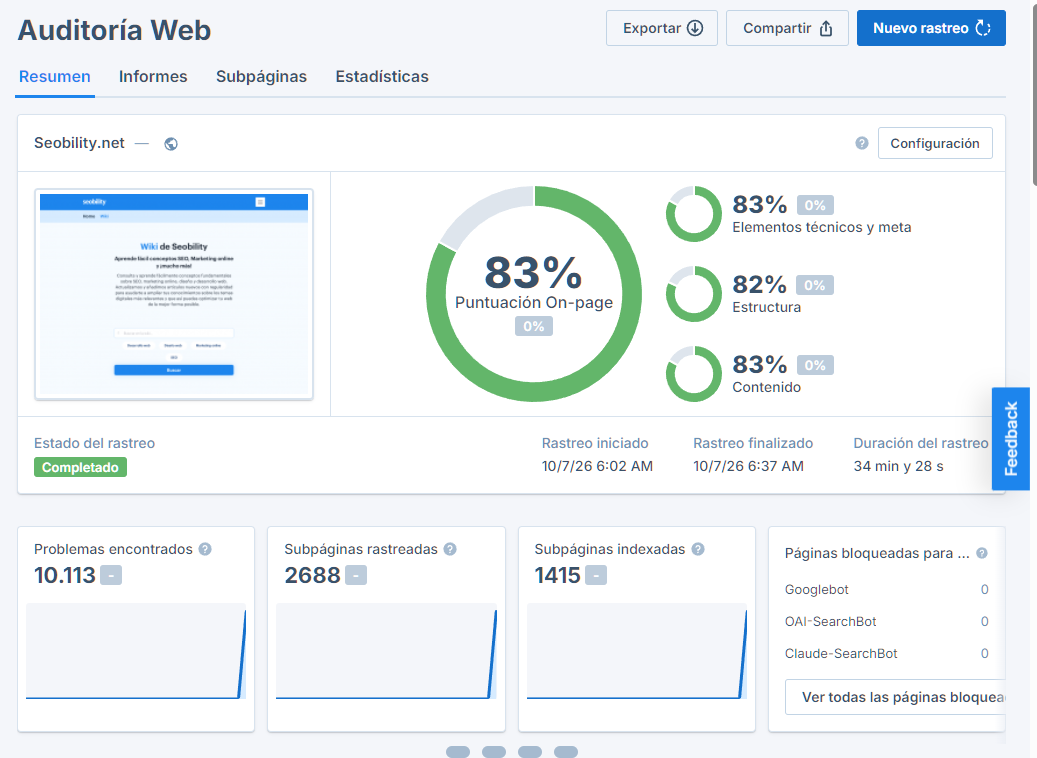Open the Subpáginas tab
Screen dimensions: 1037x758
point(261,77)
